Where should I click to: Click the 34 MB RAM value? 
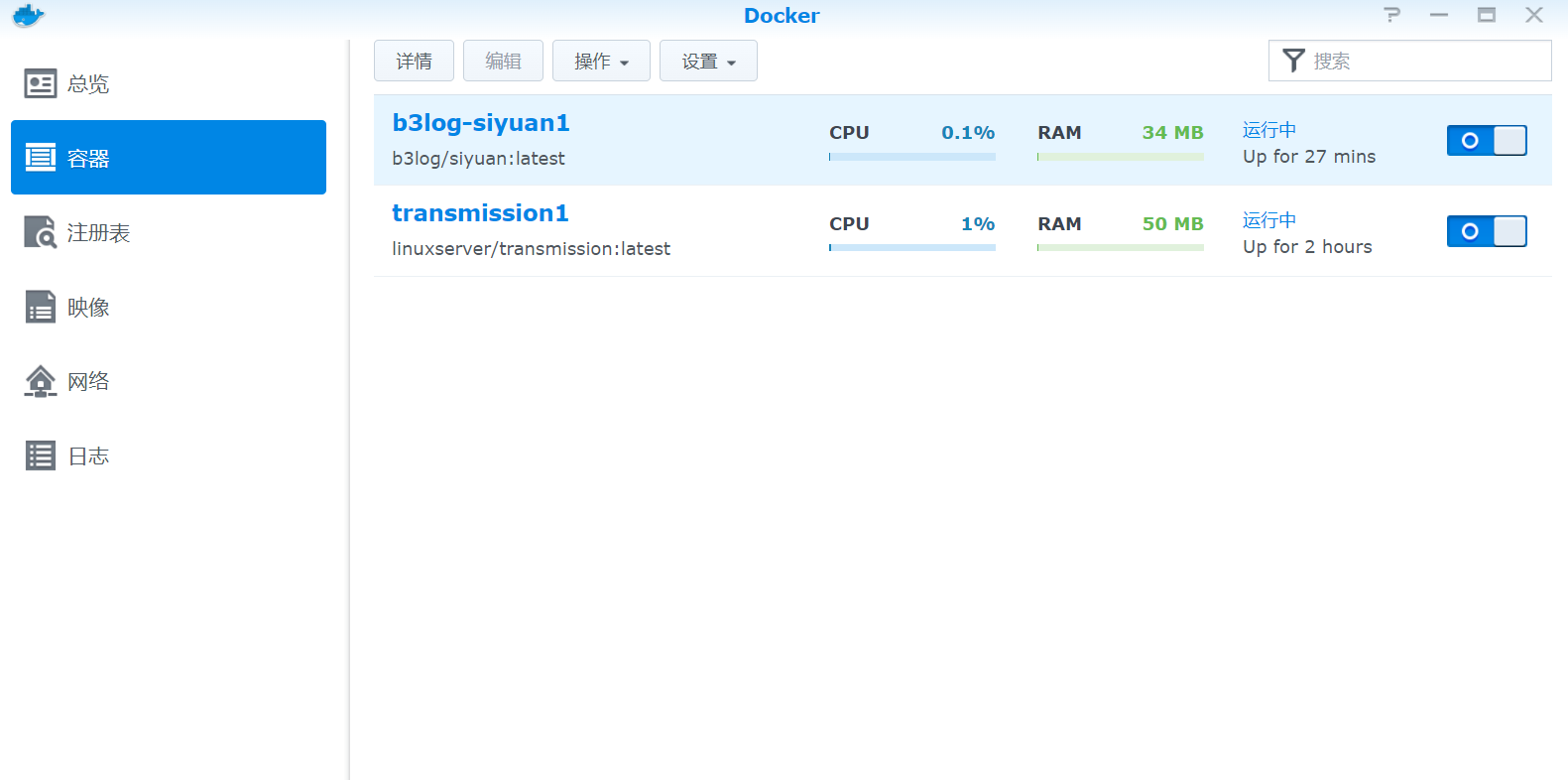[x=1172, y=133]
